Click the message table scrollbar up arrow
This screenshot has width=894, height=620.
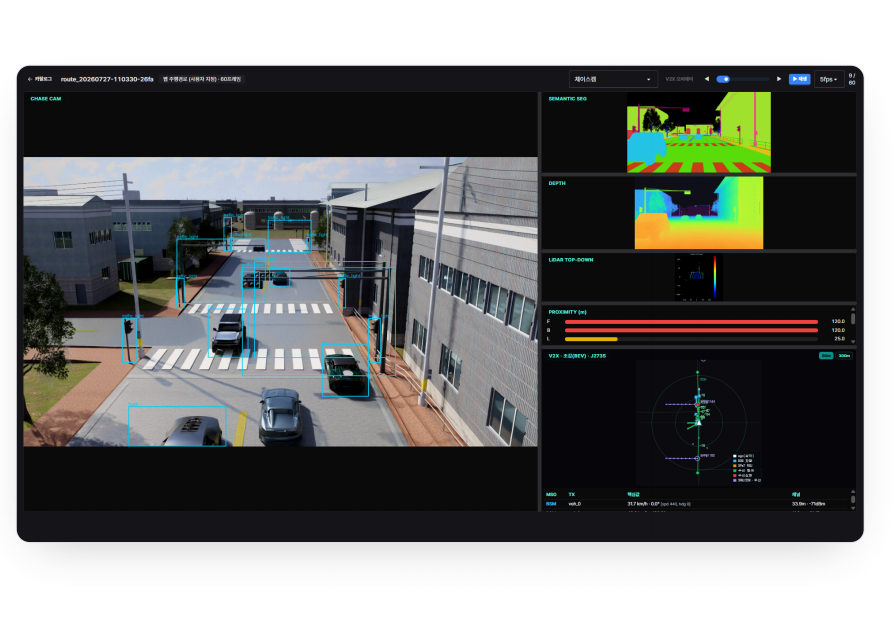pyautogui.click(x=853, y=492)
